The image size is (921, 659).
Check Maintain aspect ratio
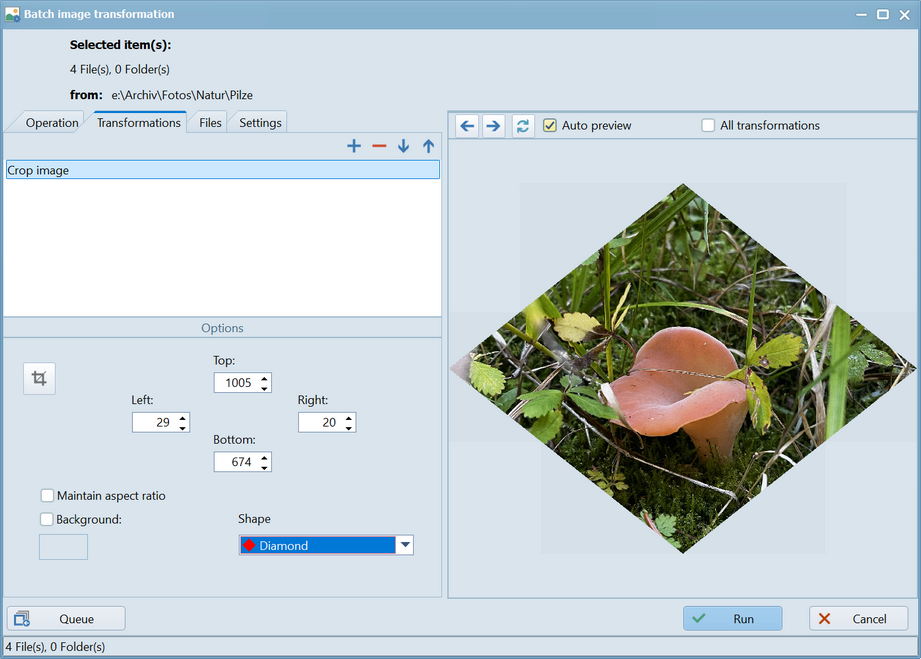click(47, 496)
